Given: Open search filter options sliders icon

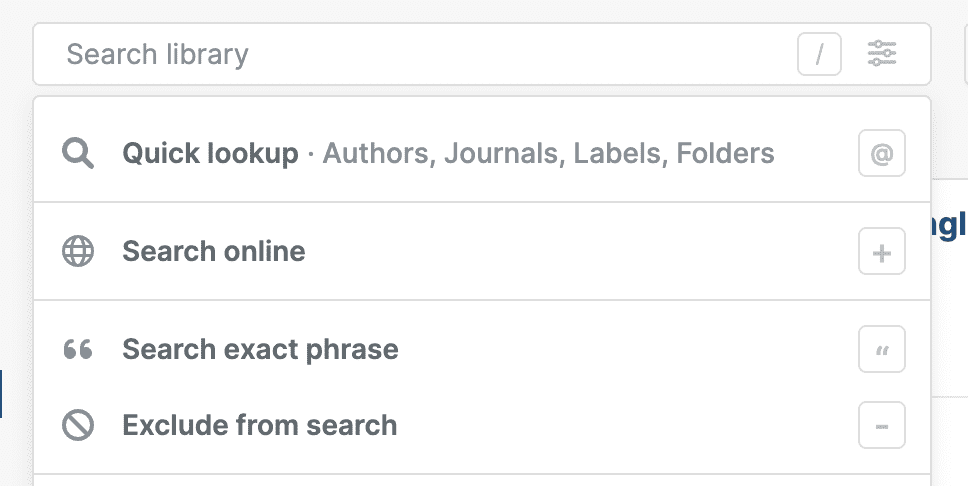Looking at the screenshot, I should coord(882,54).
